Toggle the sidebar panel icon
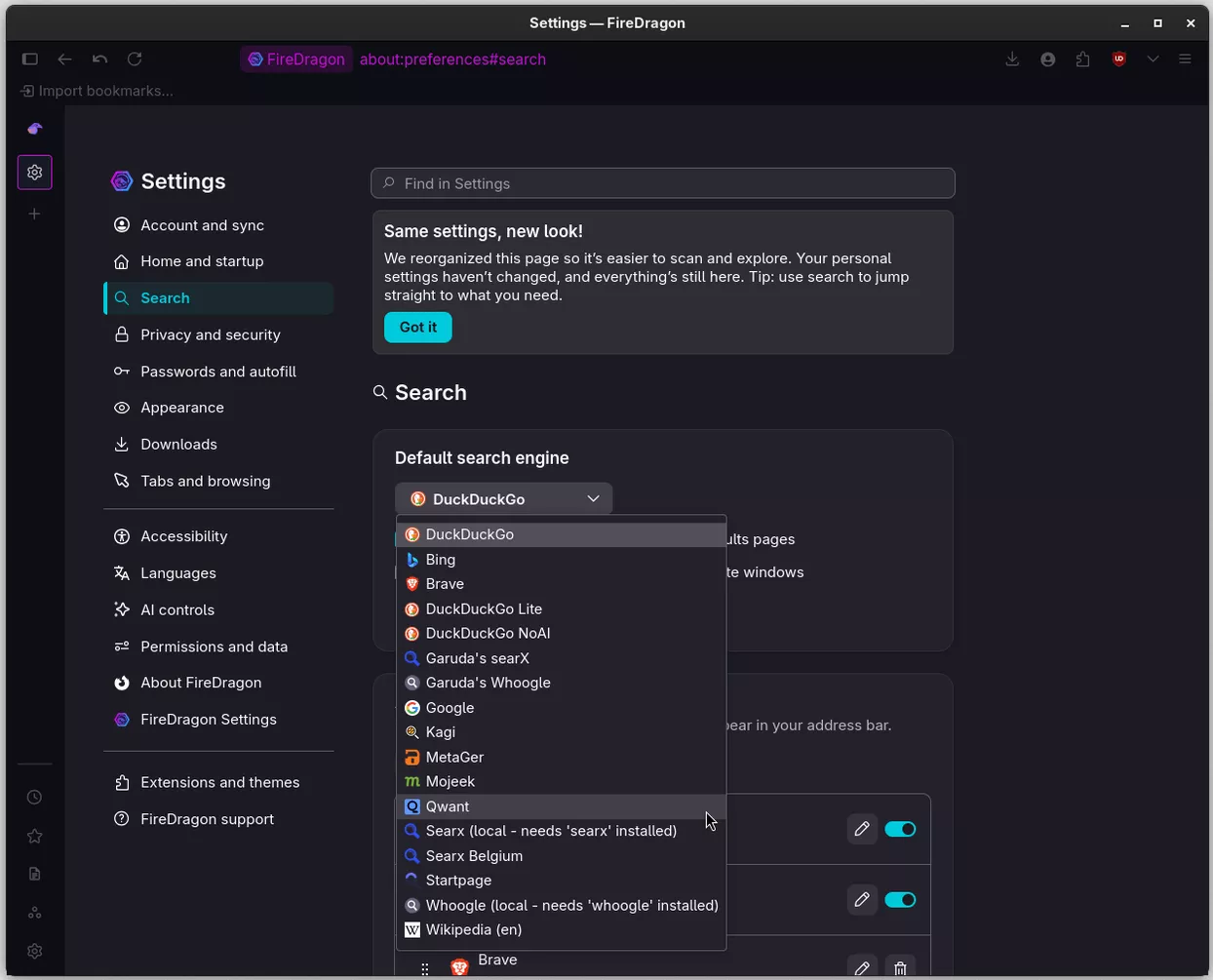 tap(30, 59)
